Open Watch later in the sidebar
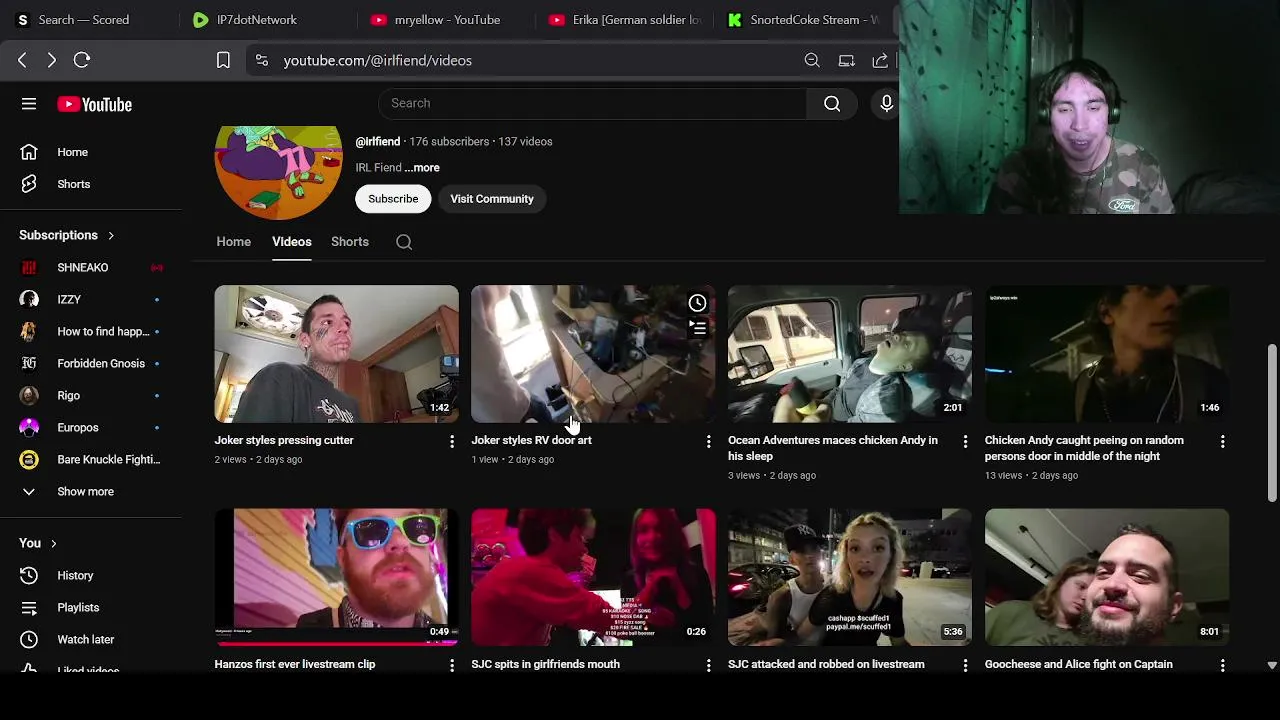Screen dimensions: 1280x720 tap(85, 639)
